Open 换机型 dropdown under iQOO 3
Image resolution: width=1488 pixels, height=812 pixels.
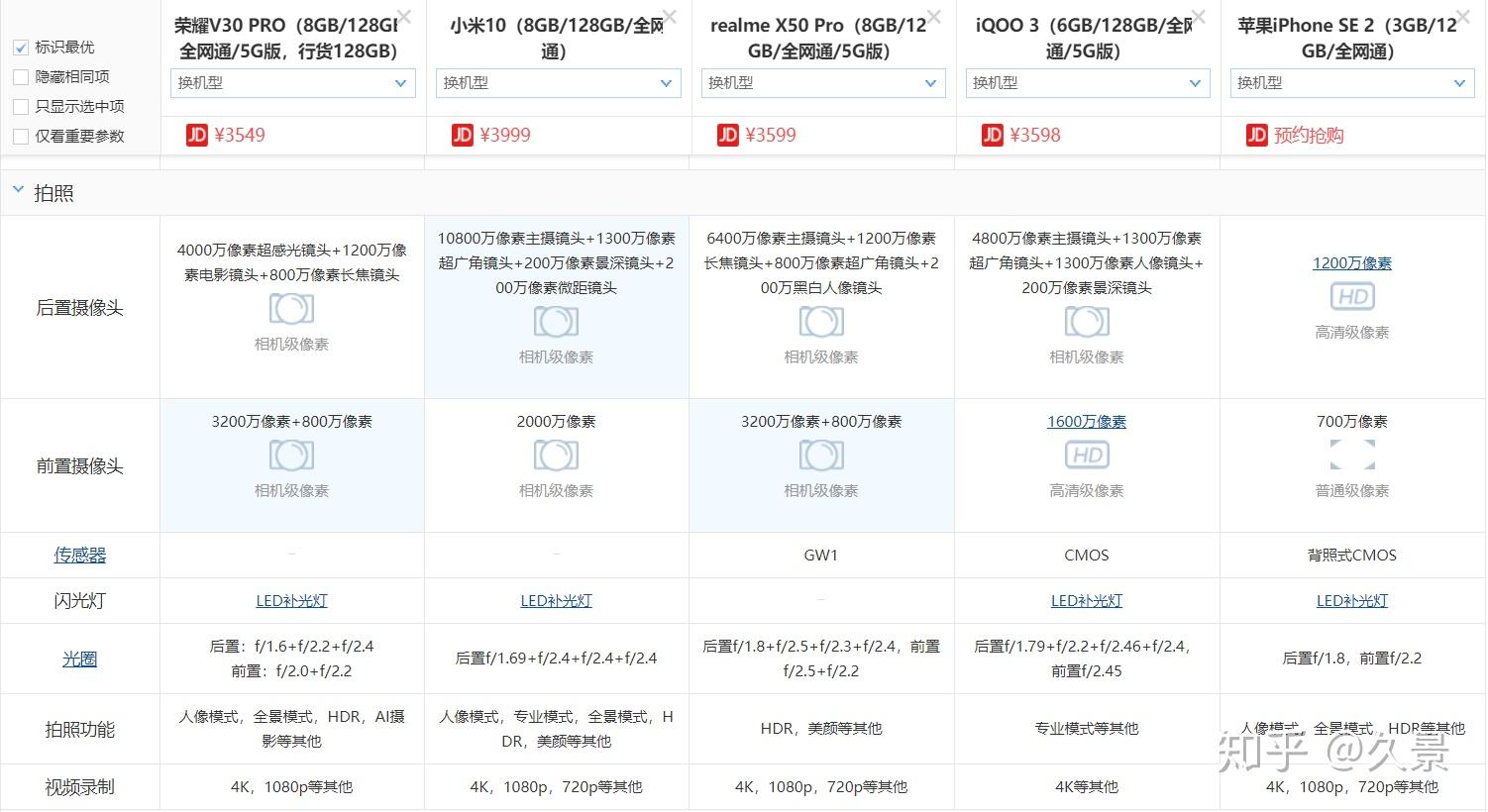(1089, 83)
